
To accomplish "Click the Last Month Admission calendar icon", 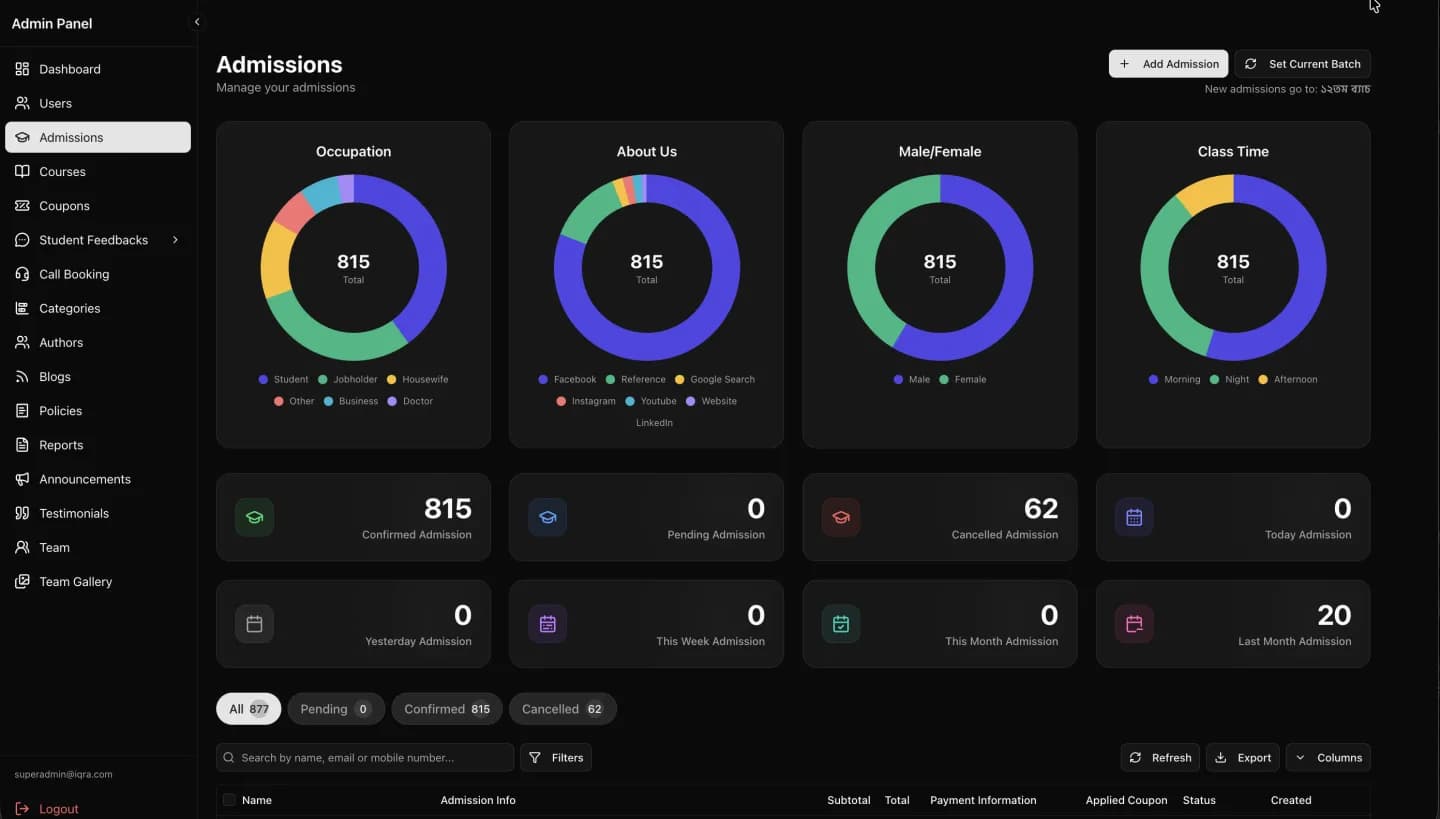I will (1134, 624).
